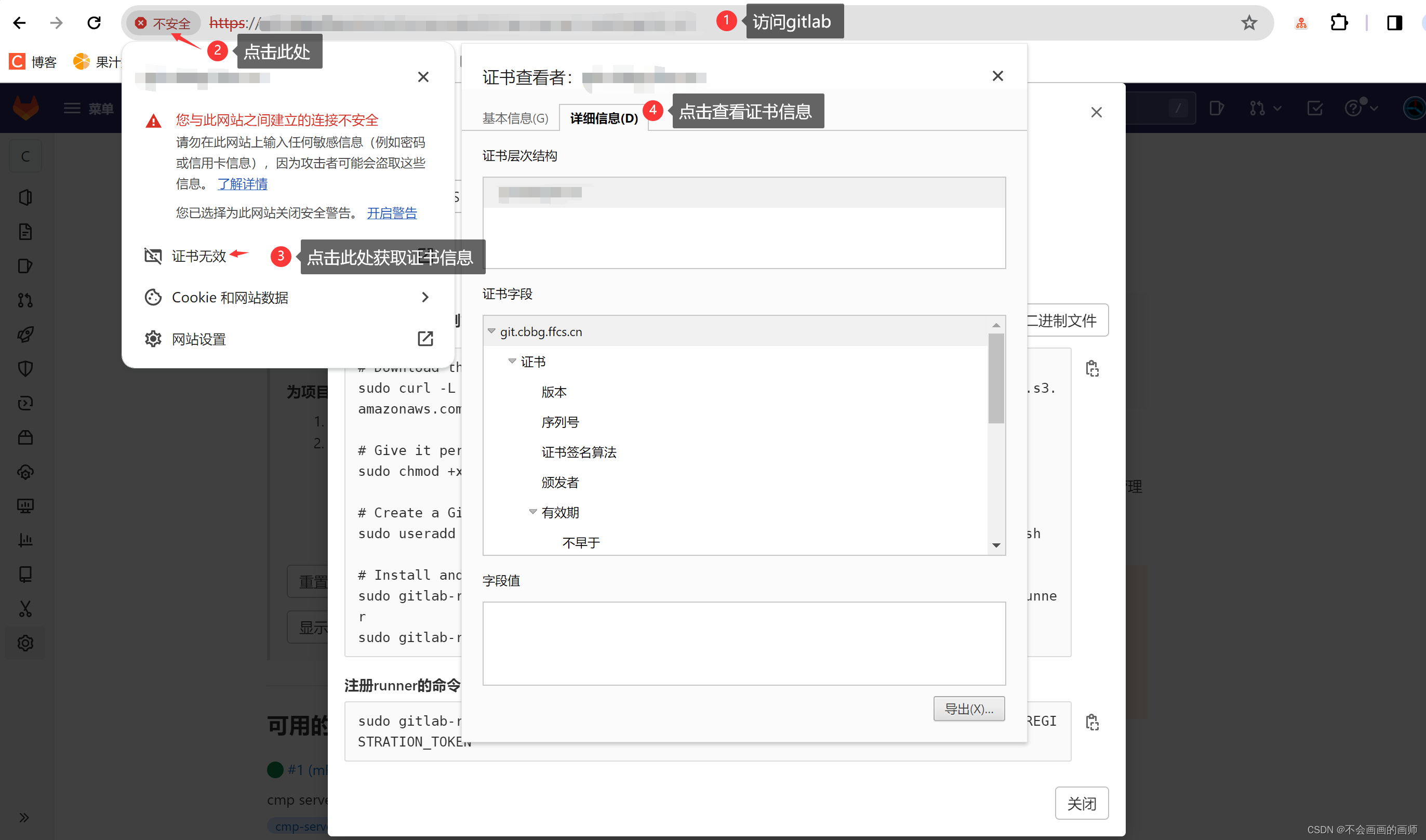1426x840 pixels.
Task: Open the CI/CD rocket icon in the sidebar
Action: pyautogui.click(x=25, y=335)
